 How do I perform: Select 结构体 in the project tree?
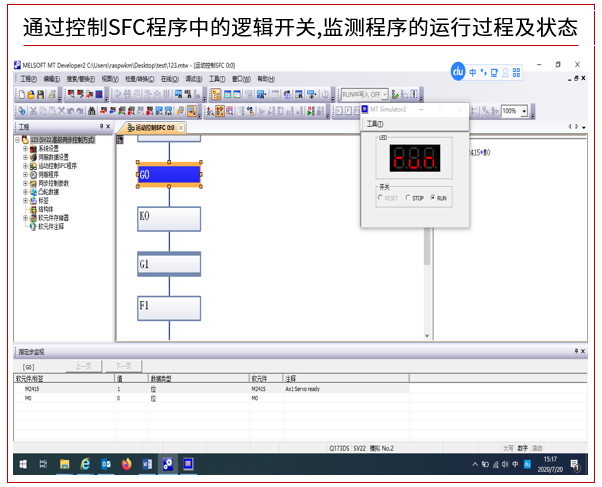click(x=46, y=209)
